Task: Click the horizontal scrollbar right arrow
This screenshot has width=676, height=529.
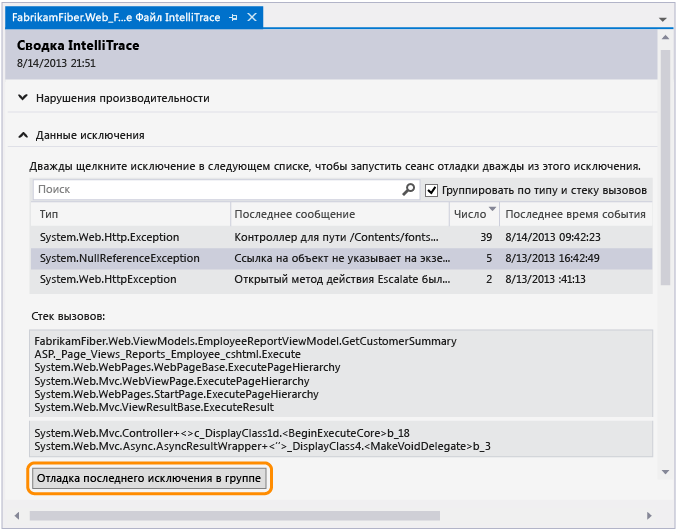Action: pos(649,516)
